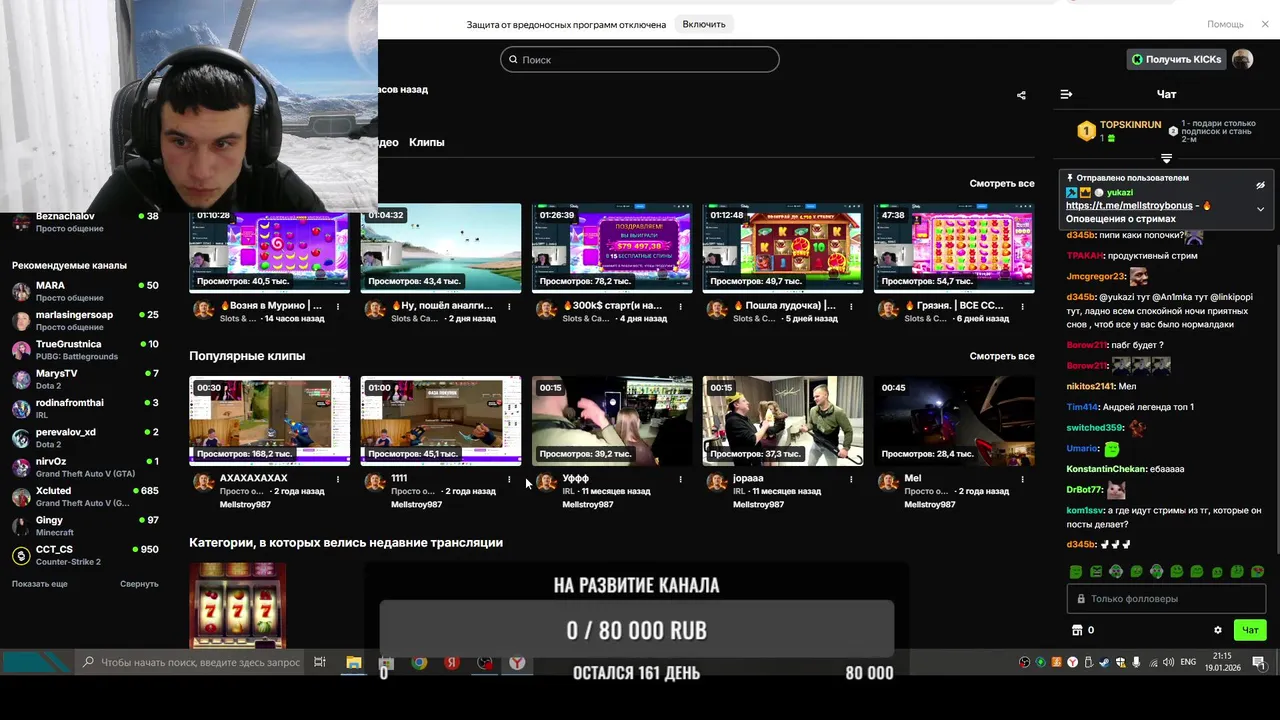Click chat username nikitos2141

point(1090,386)
